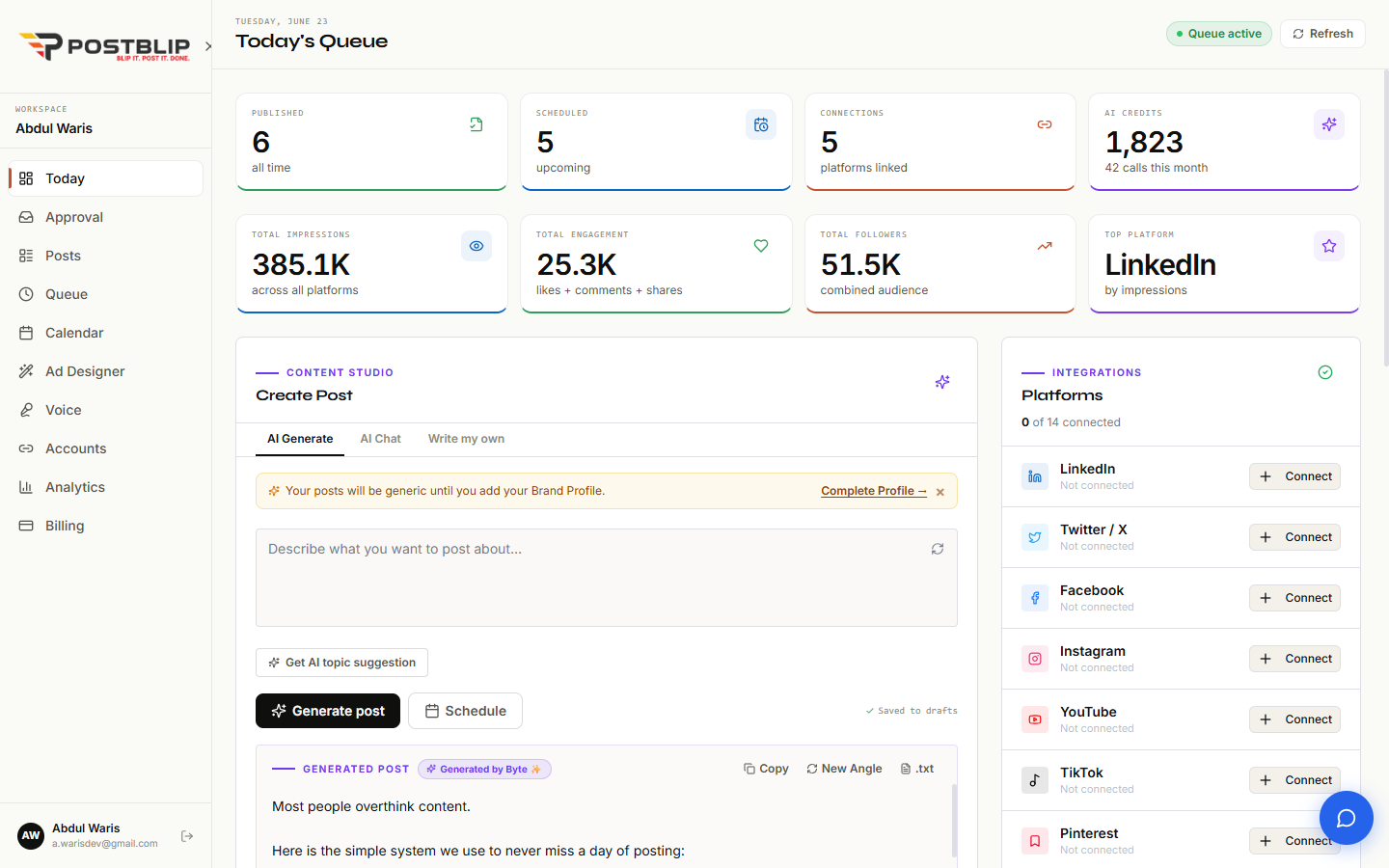
Task: Click the '0 of 14 connected' text
Action: coord(1071,422)
